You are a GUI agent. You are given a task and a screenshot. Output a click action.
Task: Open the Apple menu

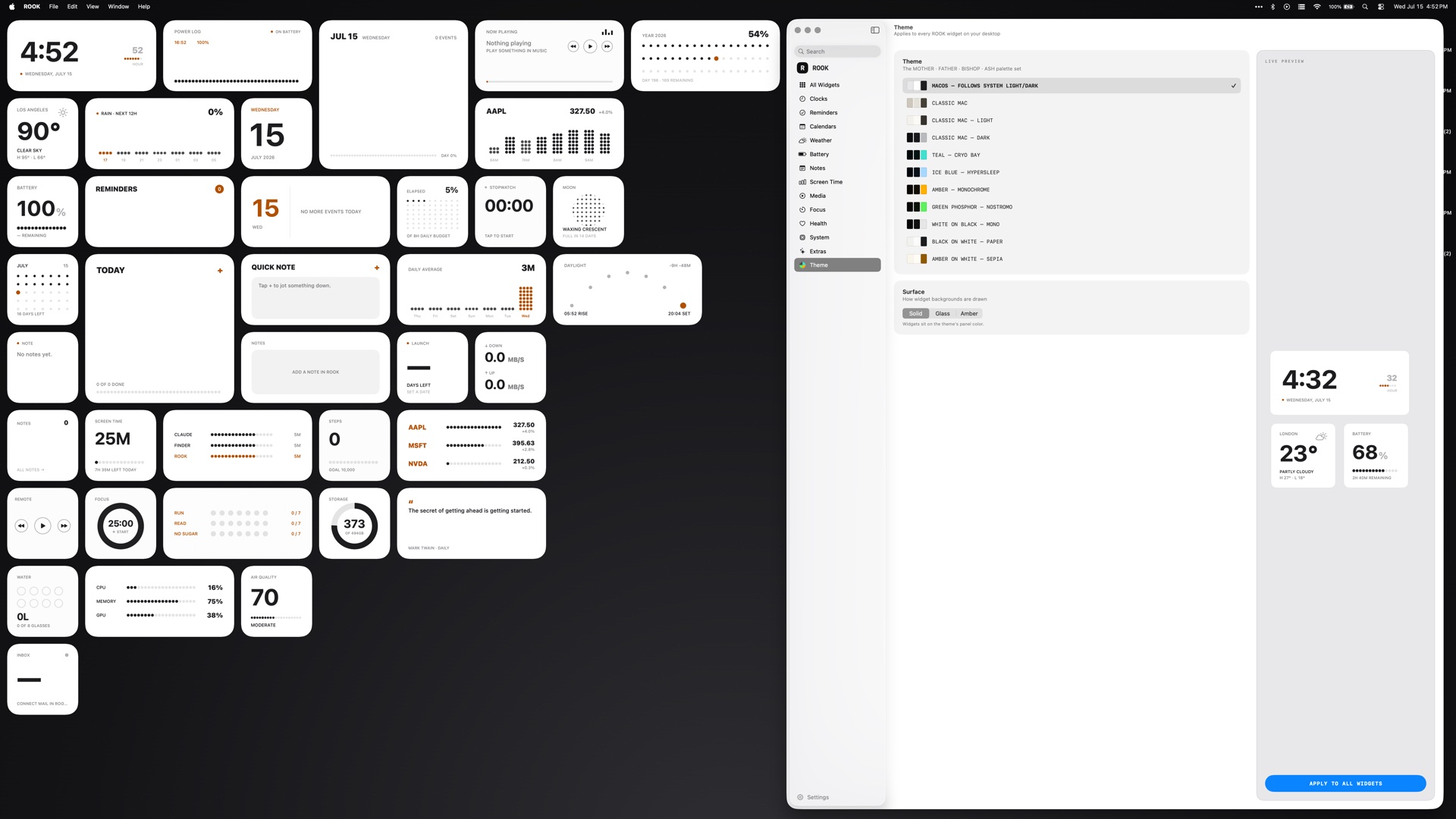tap(12, 6)
